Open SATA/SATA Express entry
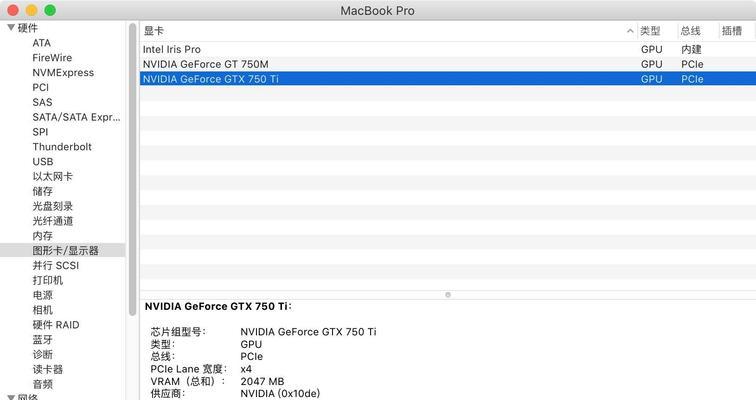This screenshot has height=400, width=756. tap(76, 117)
